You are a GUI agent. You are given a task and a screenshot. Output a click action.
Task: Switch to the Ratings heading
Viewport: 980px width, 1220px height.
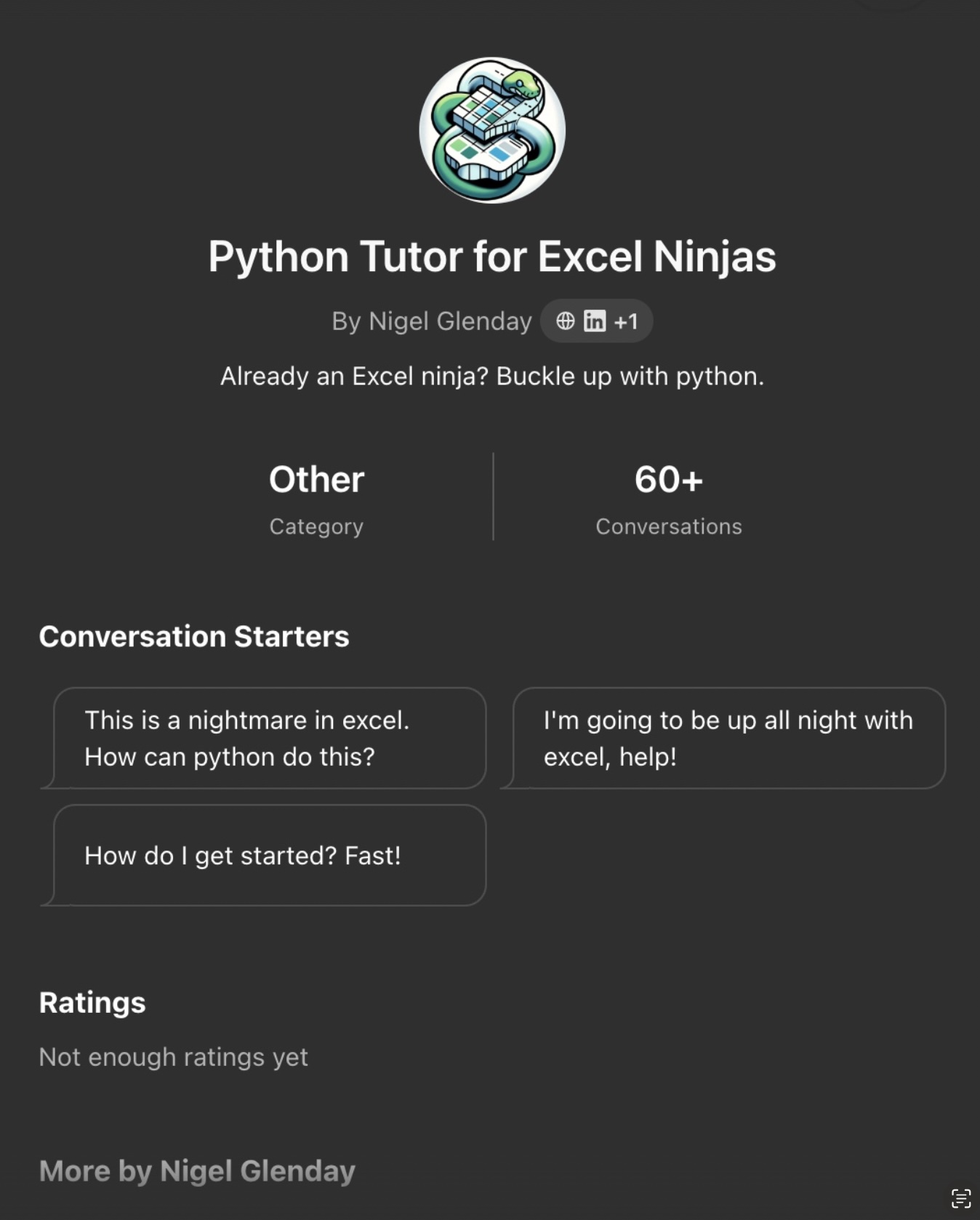pyautogui.click(x=92, y=1003)
